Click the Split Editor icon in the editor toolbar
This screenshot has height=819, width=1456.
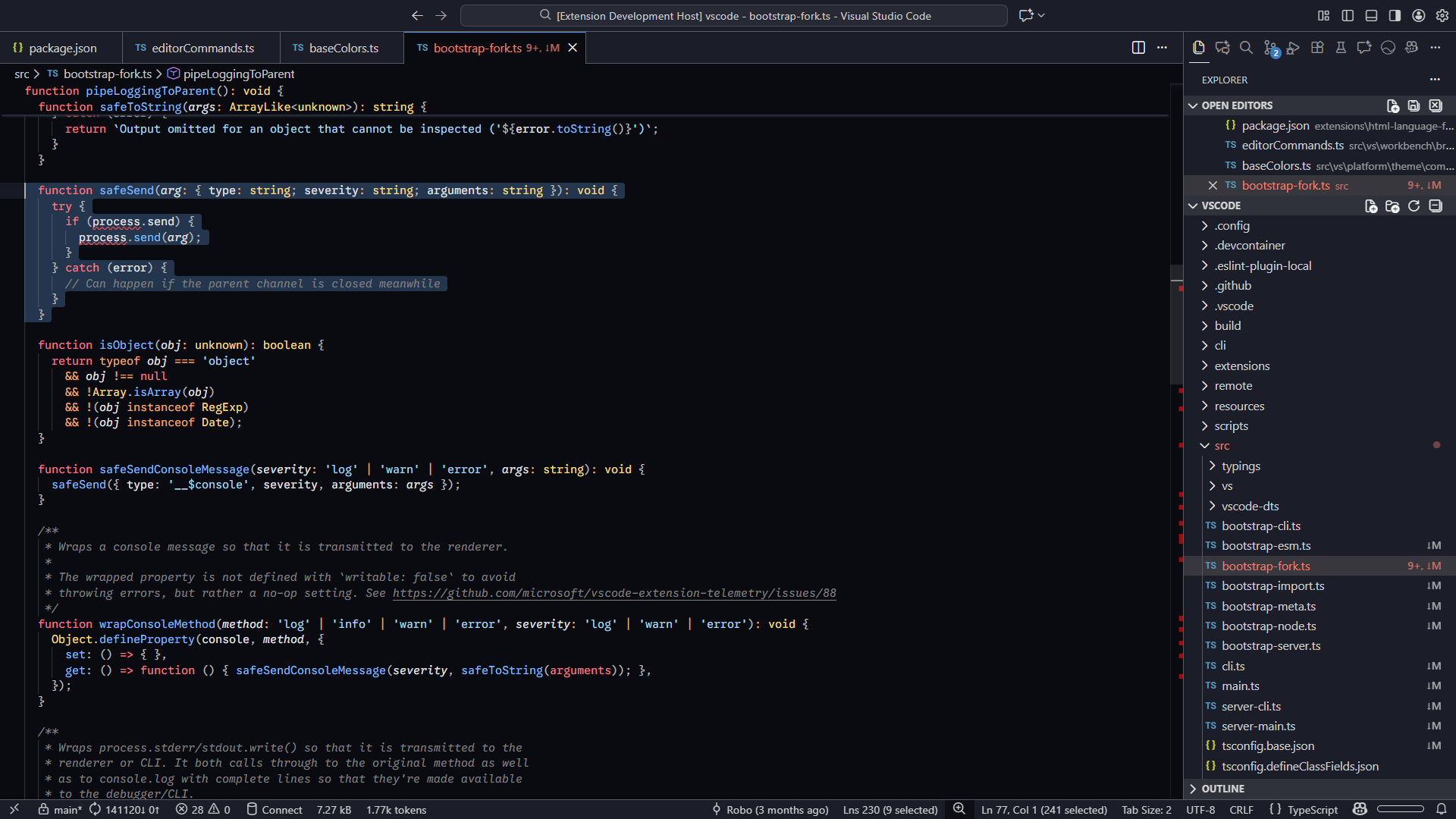tap(1138, 47)
